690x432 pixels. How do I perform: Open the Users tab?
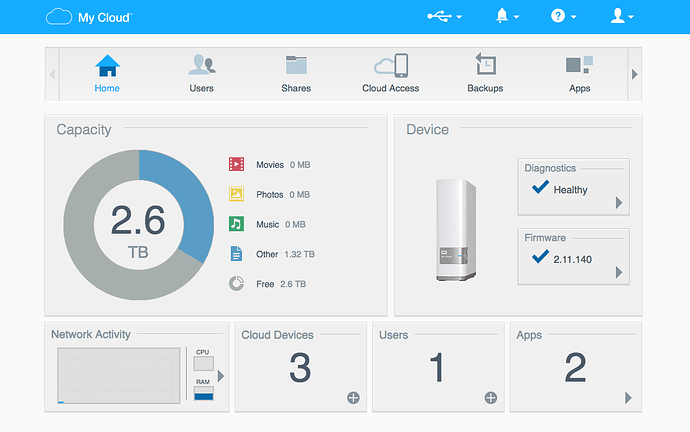point(202,73)
